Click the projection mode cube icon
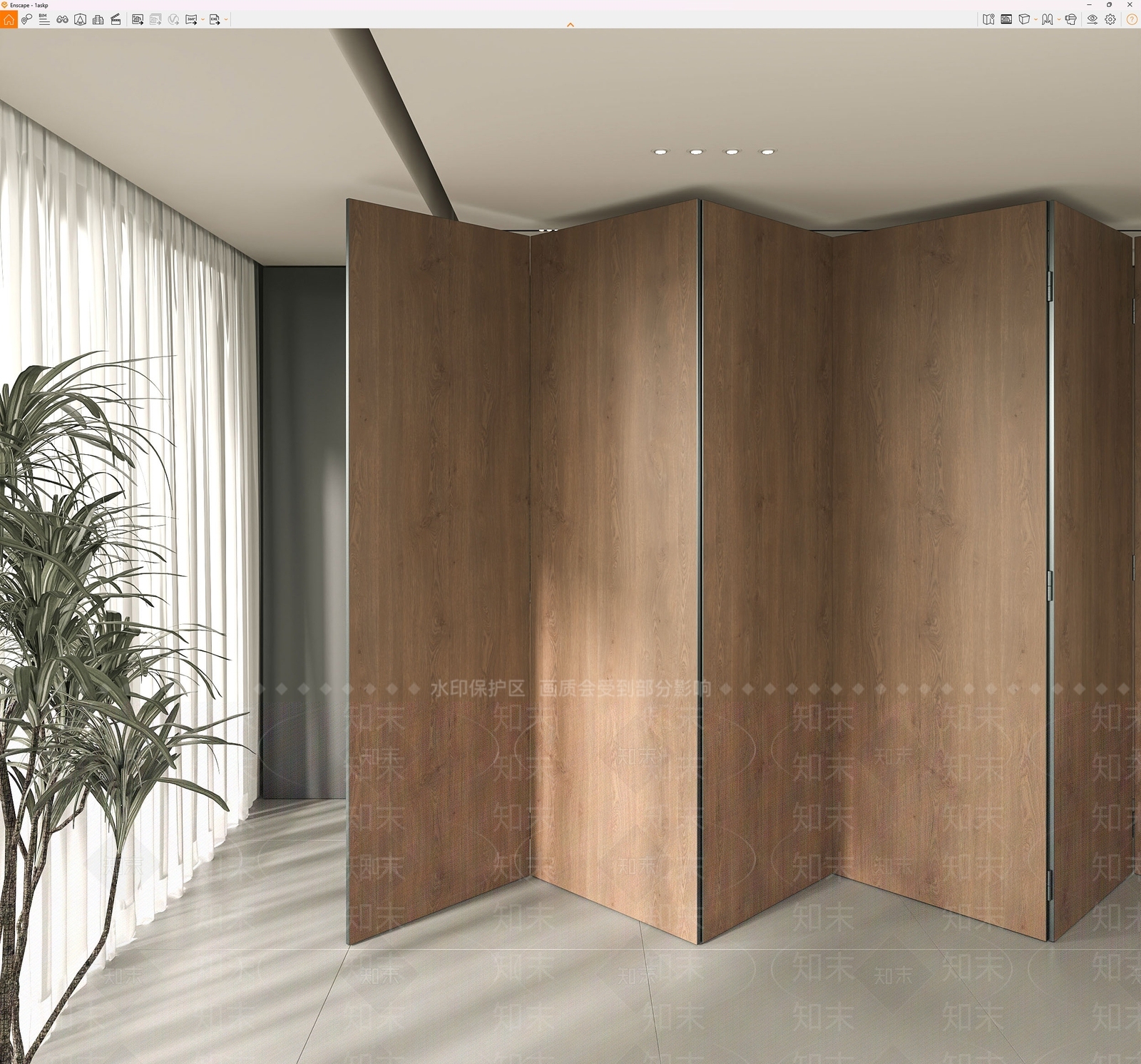The image size is (1141, 1064). click(1023, 19)
